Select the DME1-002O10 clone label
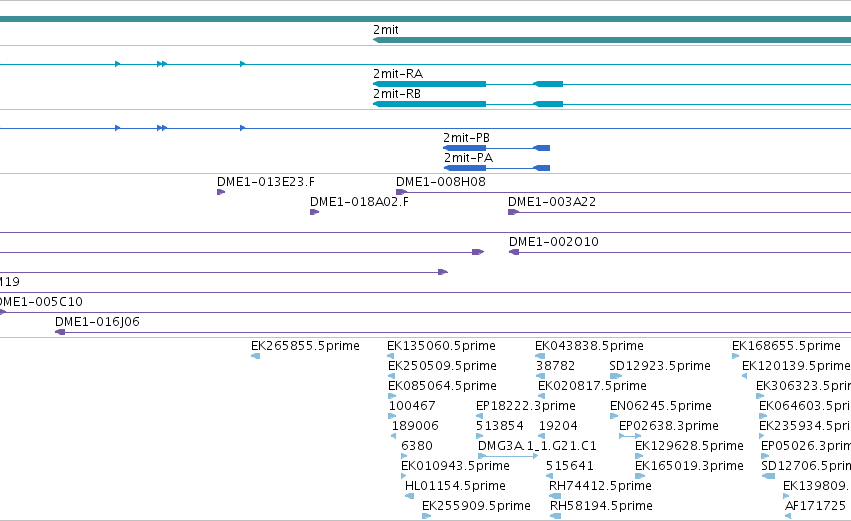This screenshot has height=521, width=851. click(554, 242)
